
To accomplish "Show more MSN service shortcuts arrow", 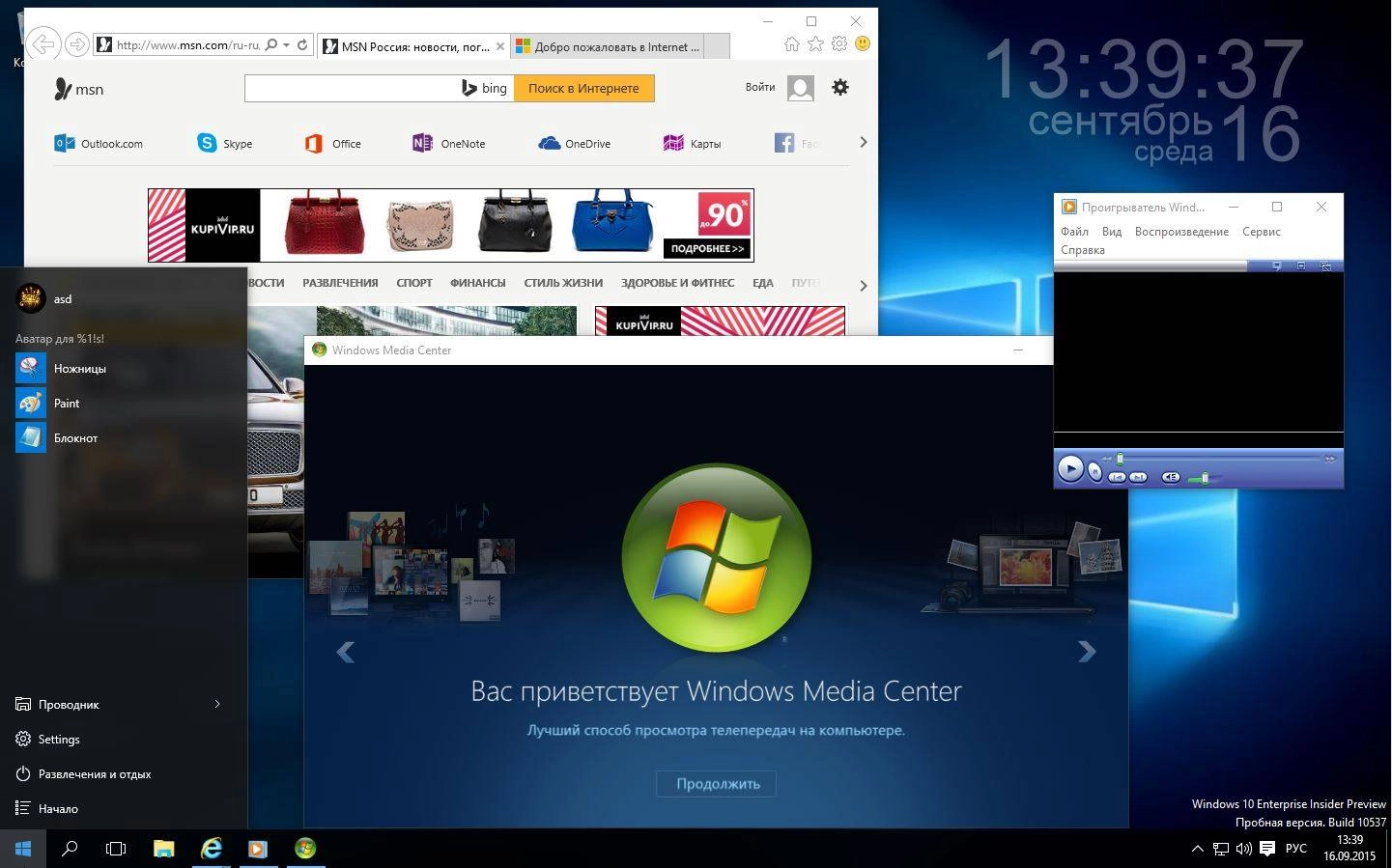I will coord(863,142).
